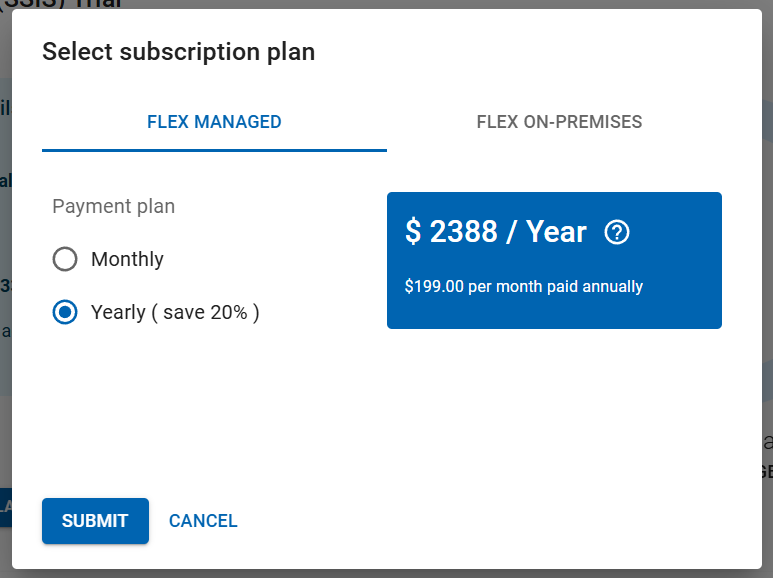Click the "$ 2388 / Year" price heading

(495, 232)
